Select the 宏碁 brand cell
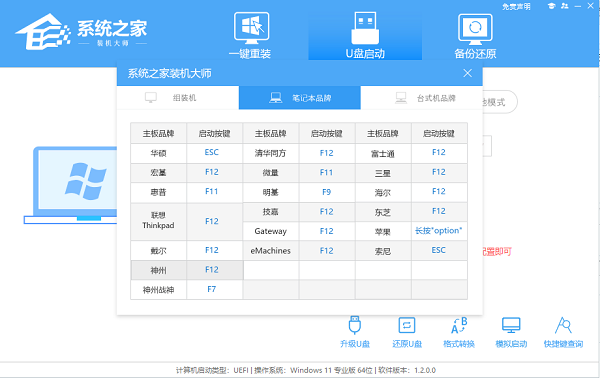Screen dimensions: 600x378 (158, 173)
